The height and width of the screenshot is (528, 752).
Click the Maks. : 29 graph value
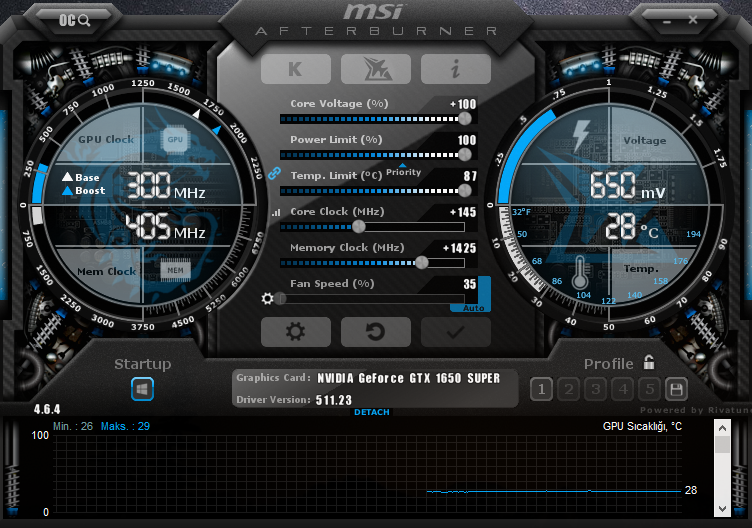pyautogui.click(x=125, y=426)
